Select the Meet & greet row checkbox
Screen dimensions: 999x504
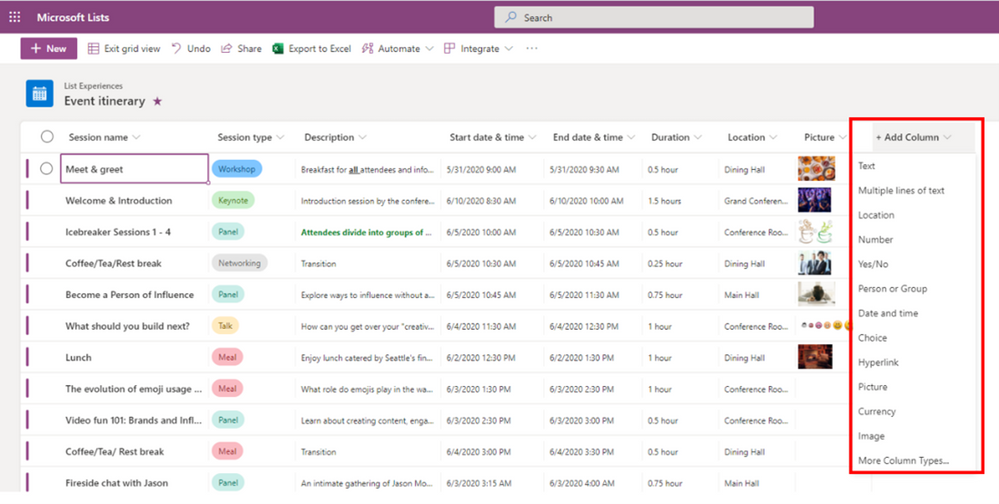click(47, 169)
